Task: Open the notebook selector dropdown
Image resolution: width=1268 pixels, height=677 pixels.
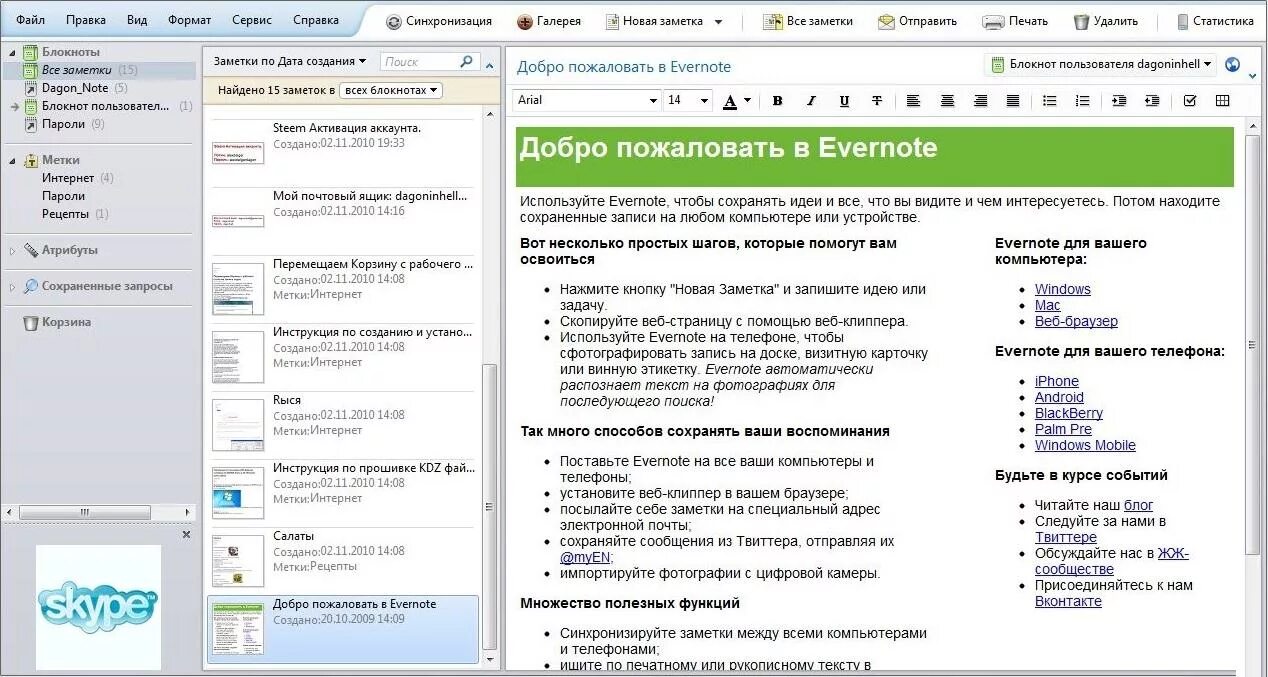Action: point(1100,65)
